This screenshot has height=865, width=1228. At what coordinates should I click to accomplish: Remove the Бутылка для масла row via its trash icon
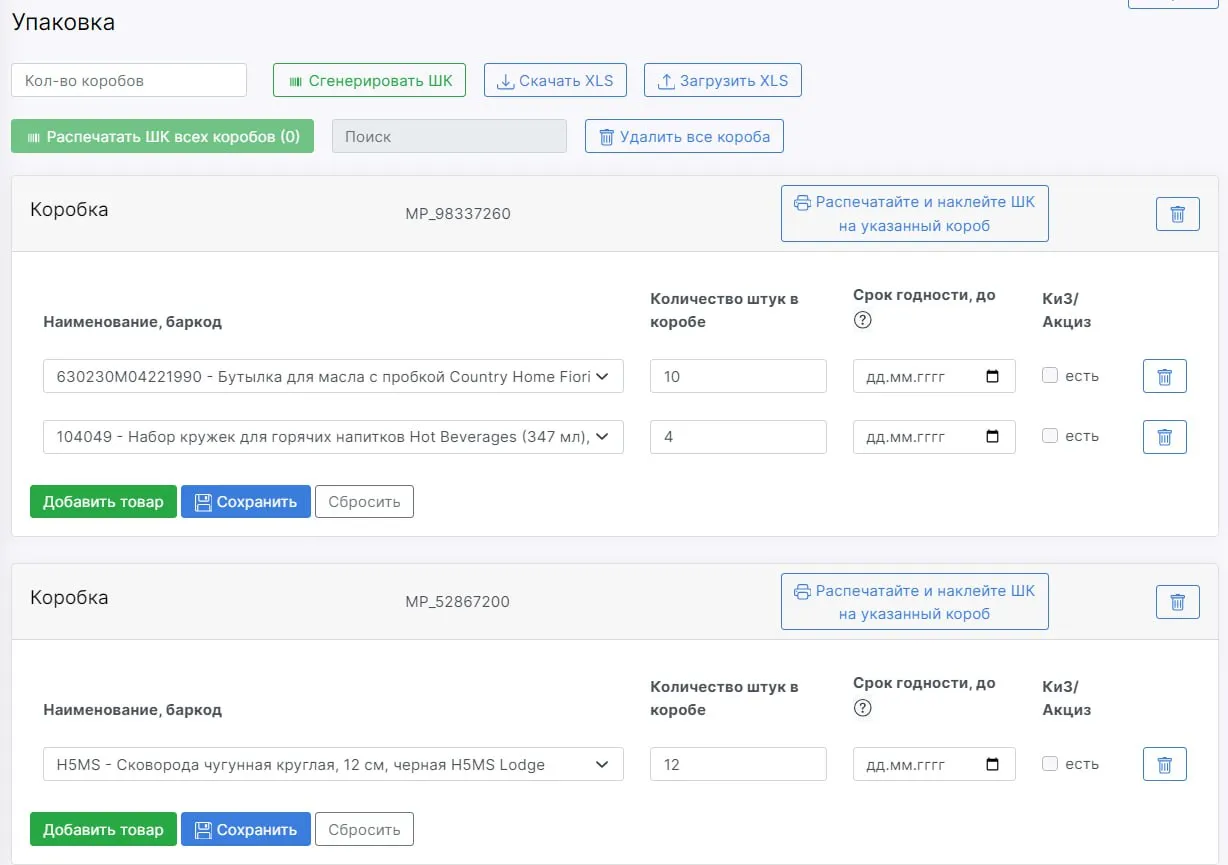coord(1164,376)
